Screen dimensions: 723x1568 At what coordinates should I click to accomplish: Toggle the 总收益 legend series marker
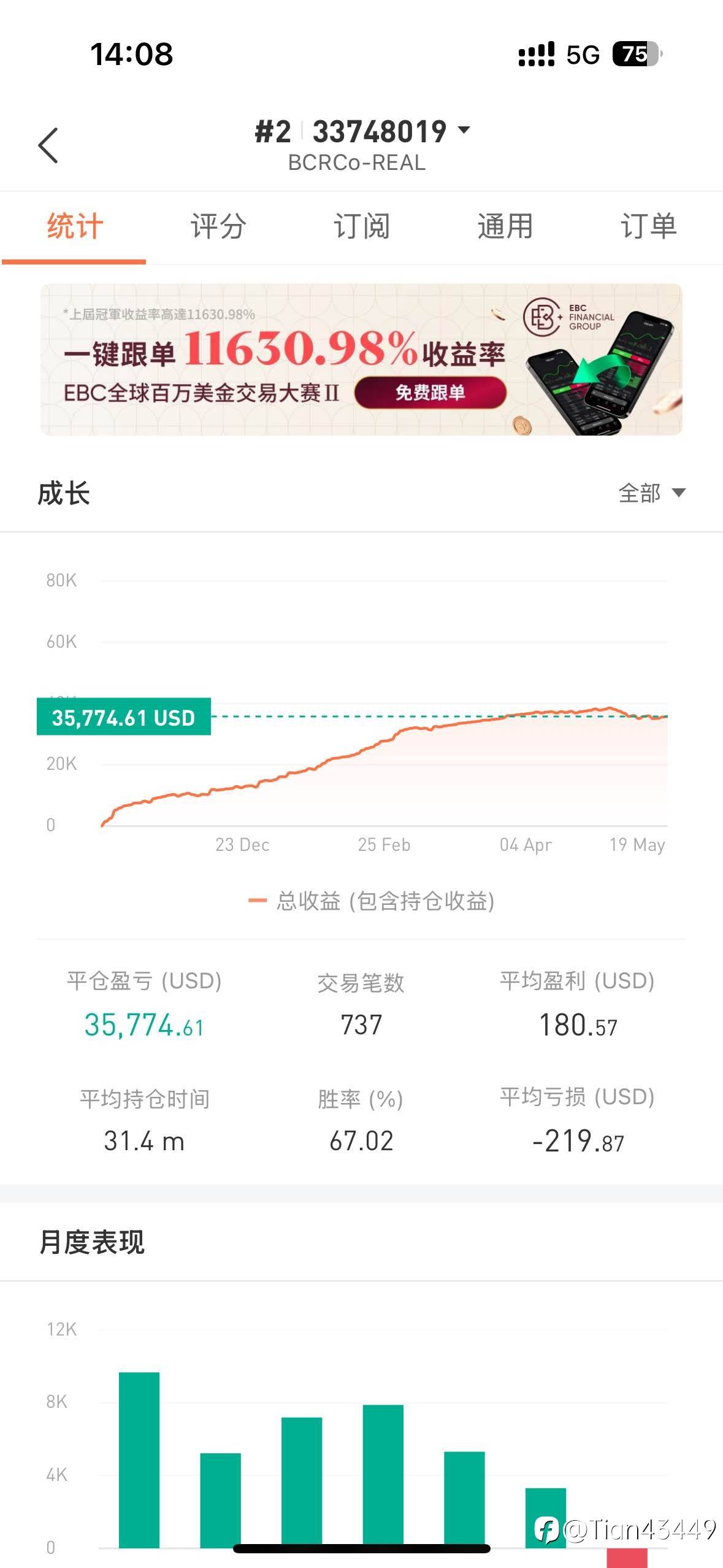258,901
